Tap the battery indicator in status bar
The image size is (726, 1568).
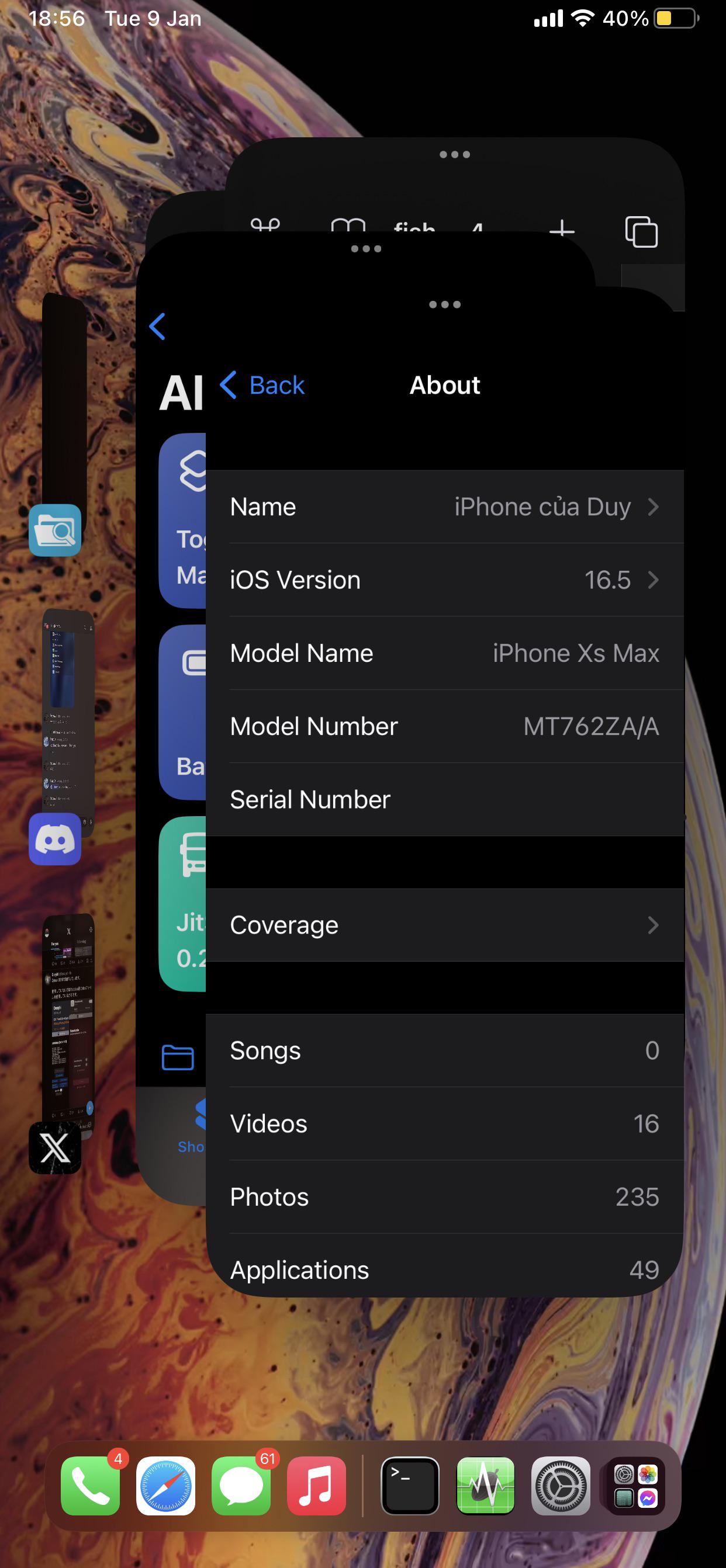(676, 18)
